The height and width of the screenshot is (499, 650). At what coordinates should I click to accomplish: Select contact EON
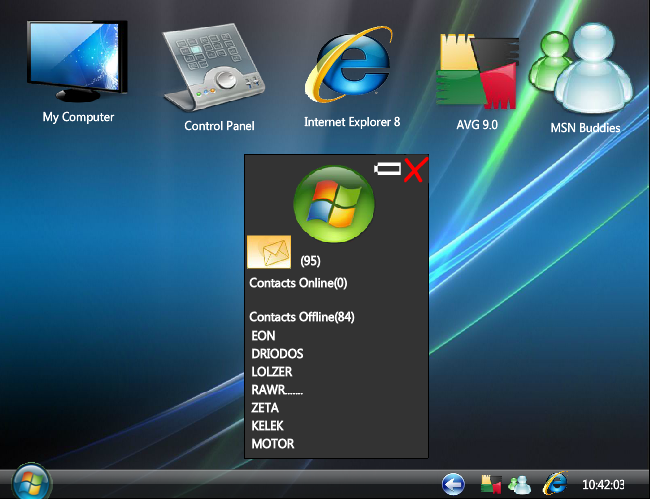coord(263,336)
